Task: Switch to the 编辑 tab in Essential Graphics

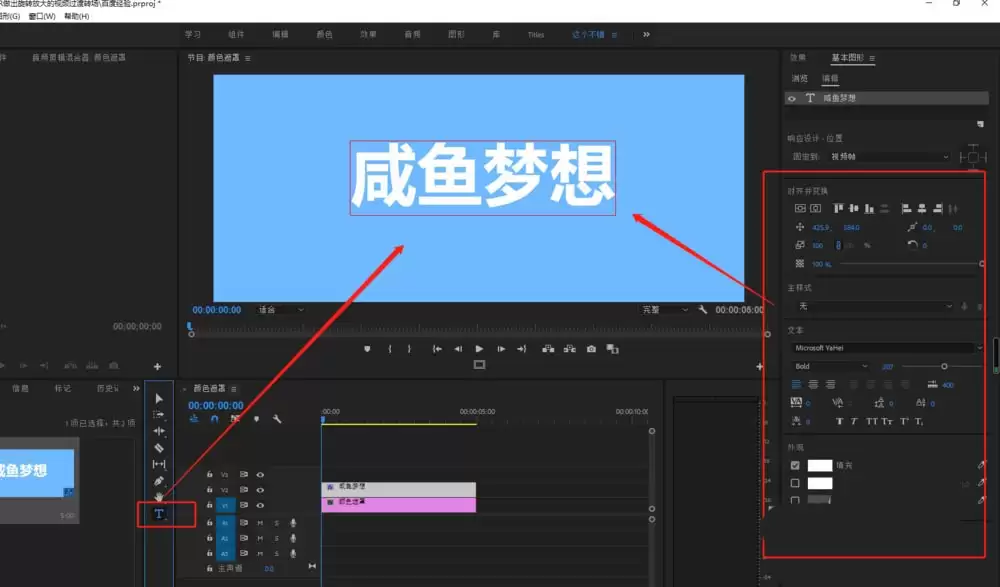Action: coord(831,77)
